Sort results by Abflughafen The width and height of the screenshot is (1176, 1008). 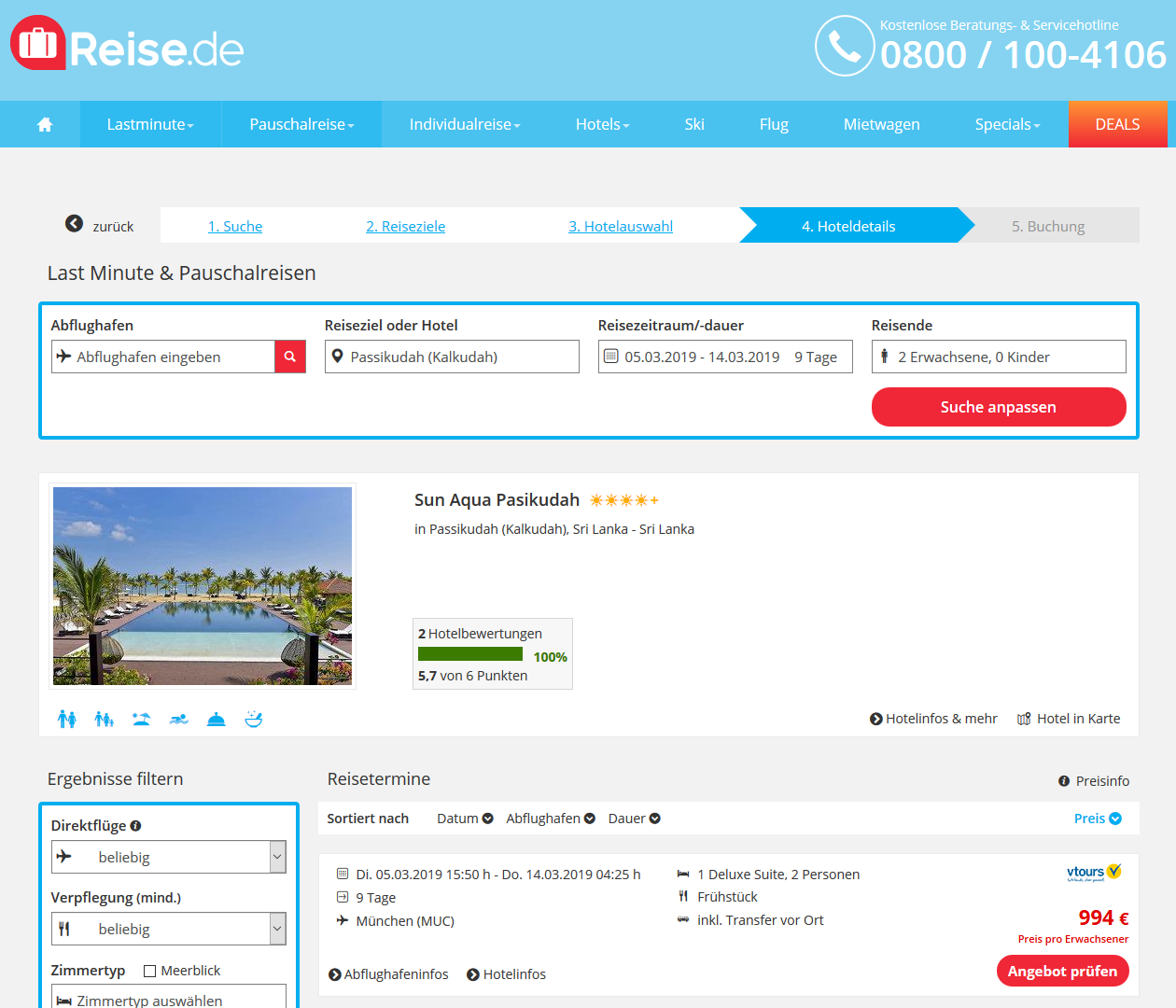coord(551,819)
